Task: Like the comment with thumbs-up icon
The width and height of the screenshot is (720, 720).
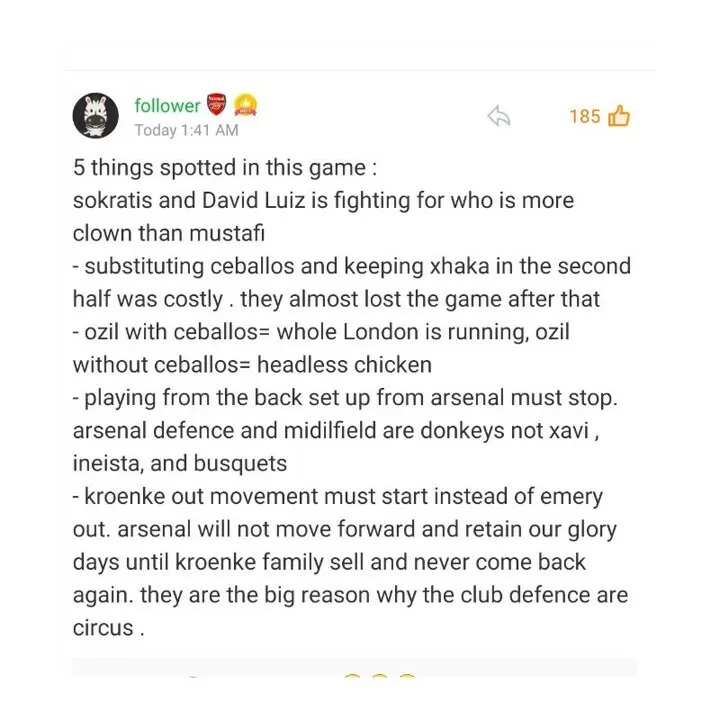Action: click(619, 116)
